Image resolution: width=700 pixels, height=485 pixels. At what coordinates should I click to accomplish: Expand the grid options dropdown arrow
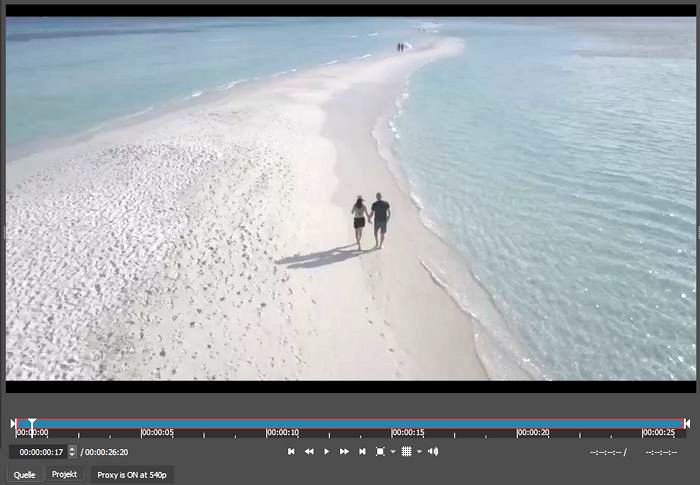coord(418,452)
